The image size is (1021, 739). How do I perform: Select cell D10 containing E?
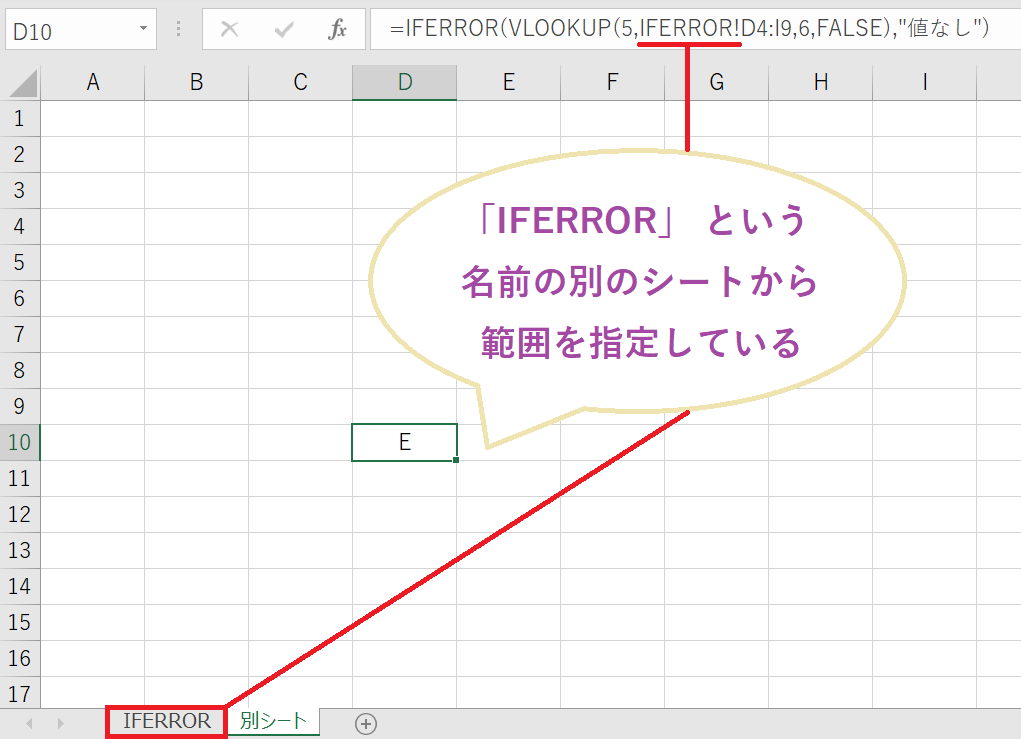point(404,442)
